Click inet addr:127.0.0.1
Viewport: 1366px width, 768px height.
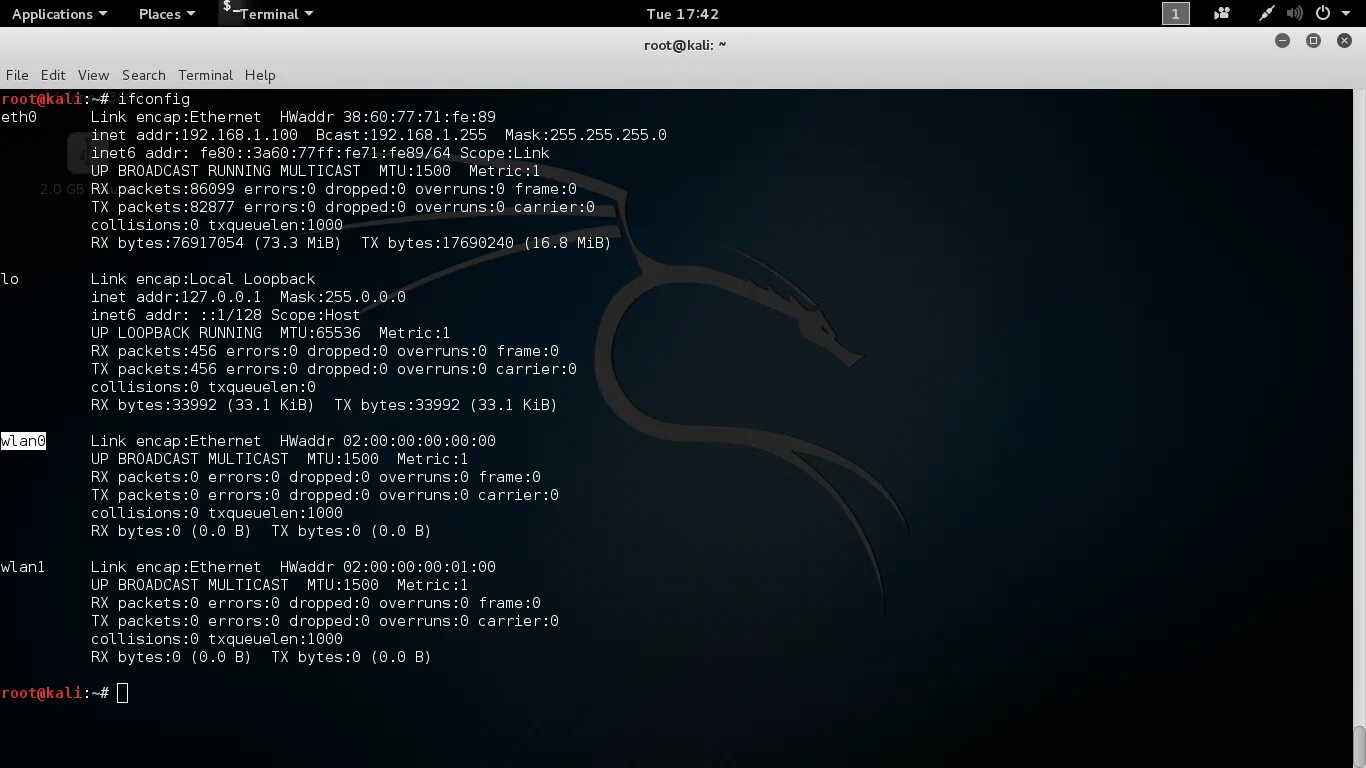pos(176,297)
